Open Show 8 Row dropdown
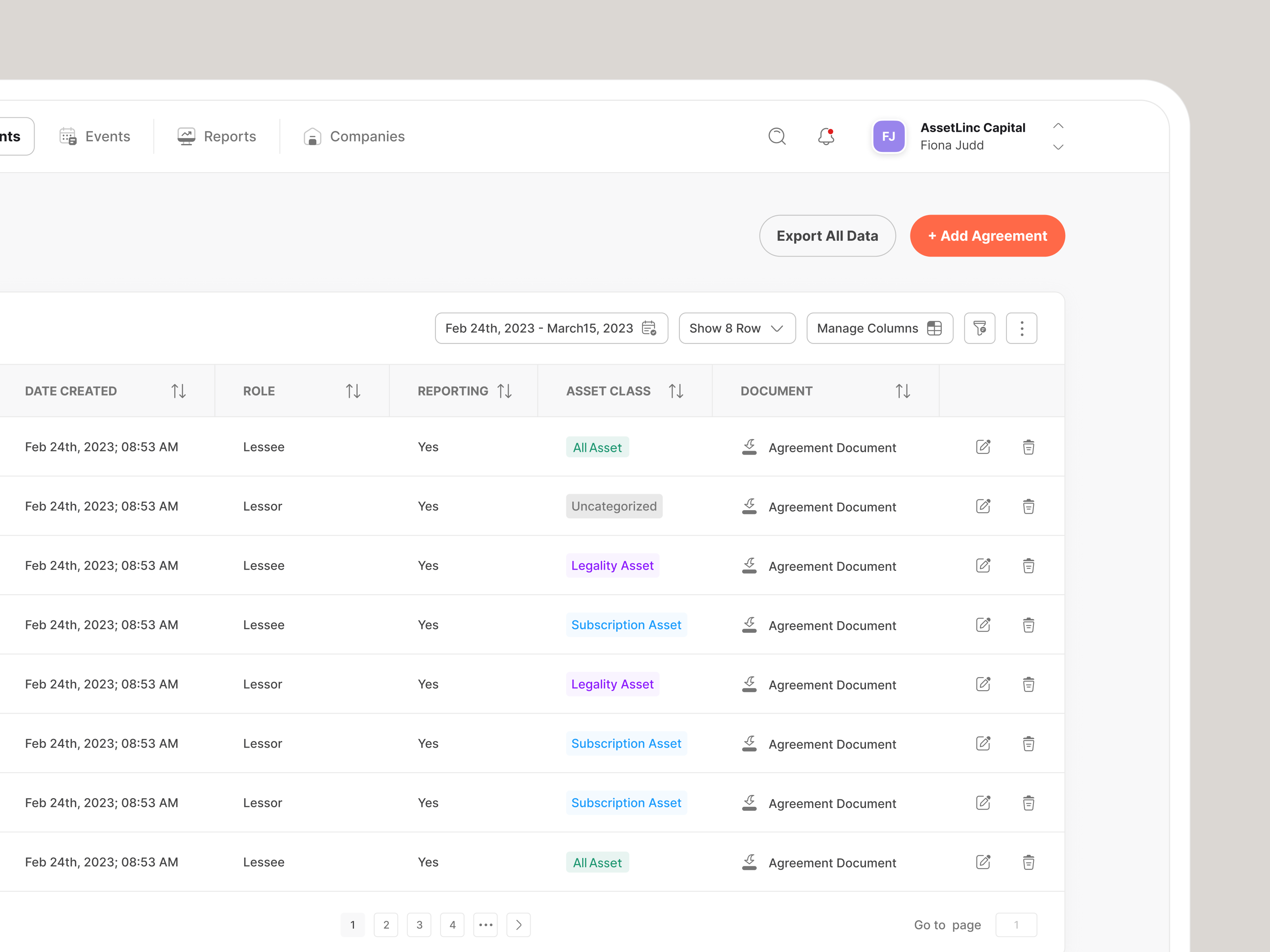Viewport: 1270px width, 952px height. [x=737, y=328]
